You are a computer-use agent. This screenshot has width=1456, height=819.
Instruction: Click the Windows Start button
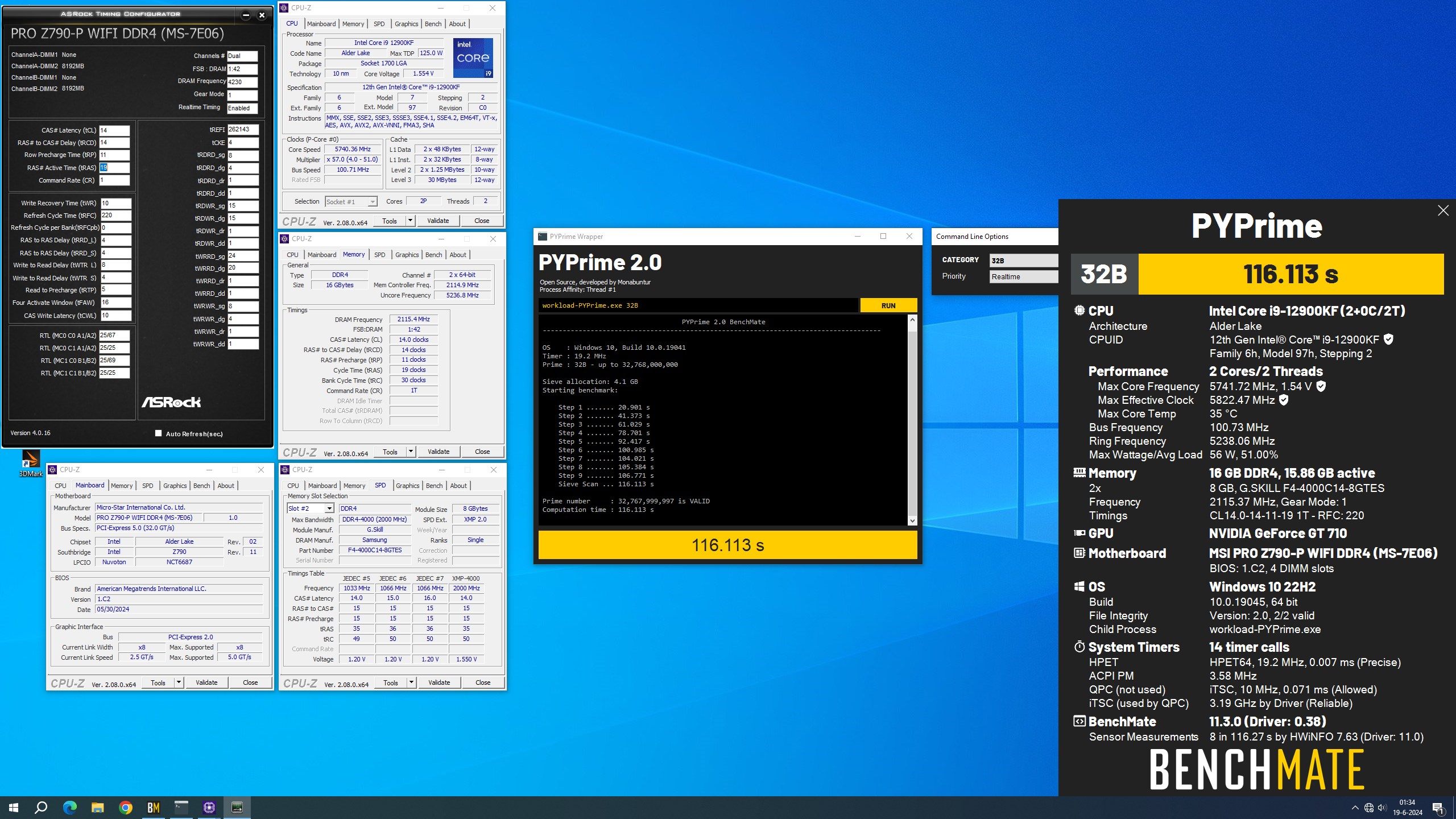(x=14, y=807)
